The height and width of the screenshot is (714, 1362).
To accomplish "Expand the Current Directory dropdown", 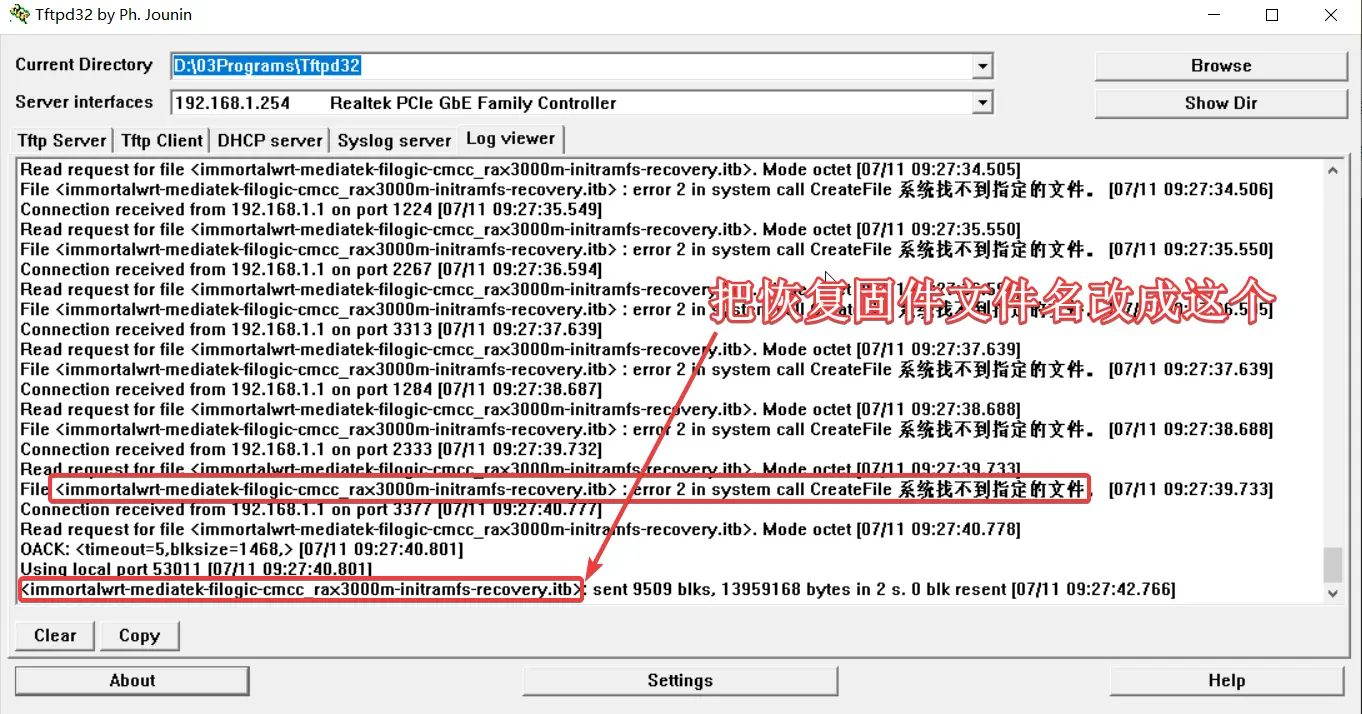I will coord(983,67).
